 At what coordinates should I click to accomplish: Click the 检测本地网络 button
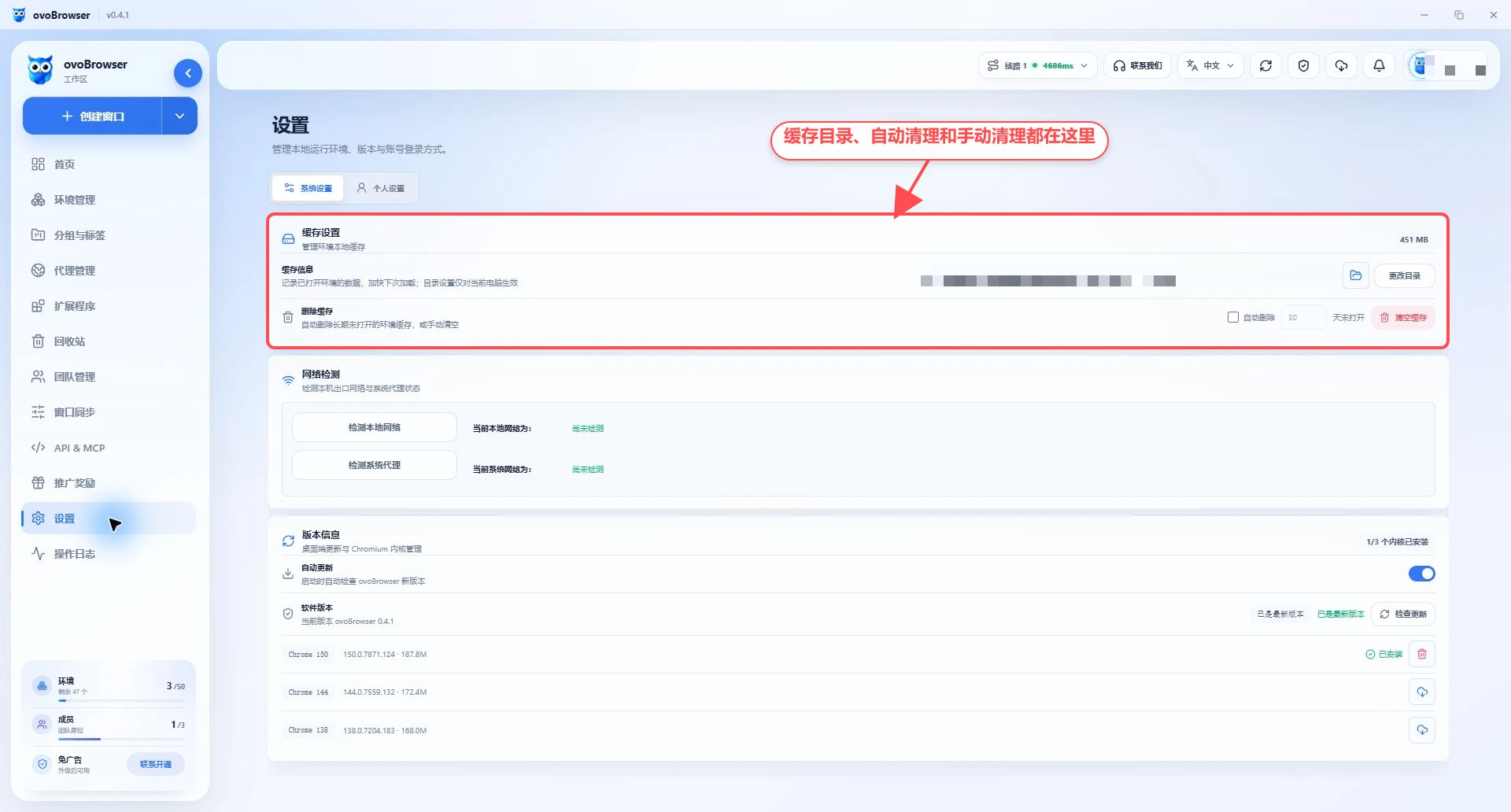pos(375,427)
